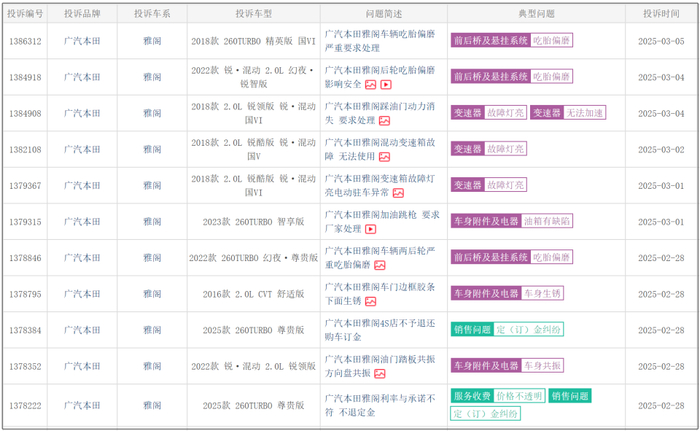700x431 pixels.
Task: Click 车身生锈 tag in row 1378795
Action: (542, 293)
